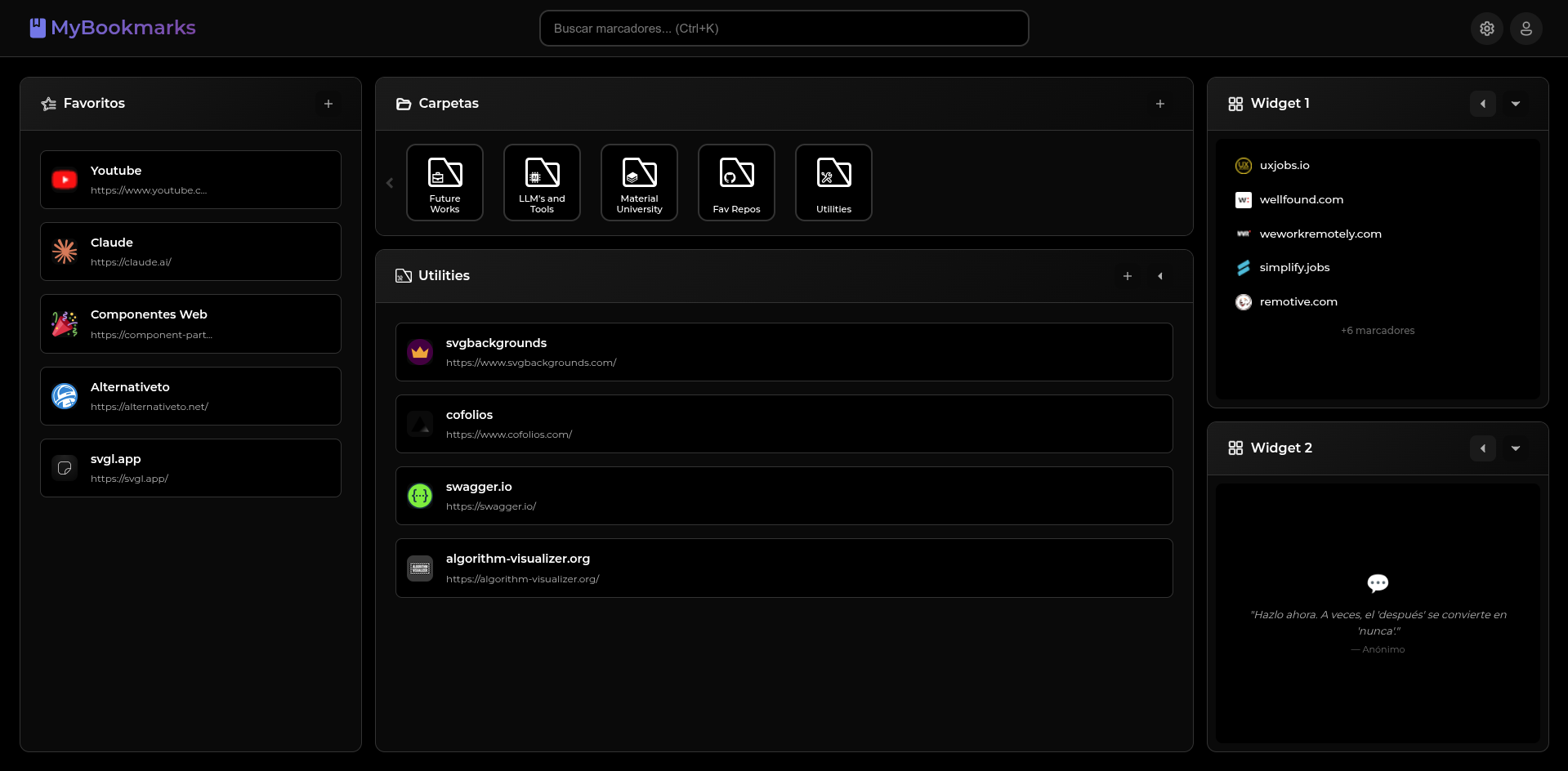This screenshot has width=1568, height=771.
Task: Open the Youtube bookmark title
Action: pyautogui.click(x=116, y=171)
